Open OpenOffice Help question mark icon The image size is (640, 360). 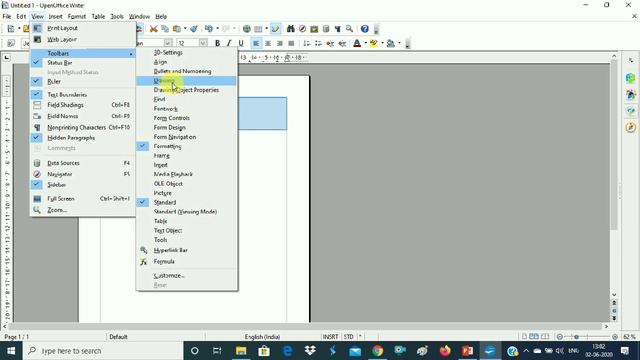[364, 29]
